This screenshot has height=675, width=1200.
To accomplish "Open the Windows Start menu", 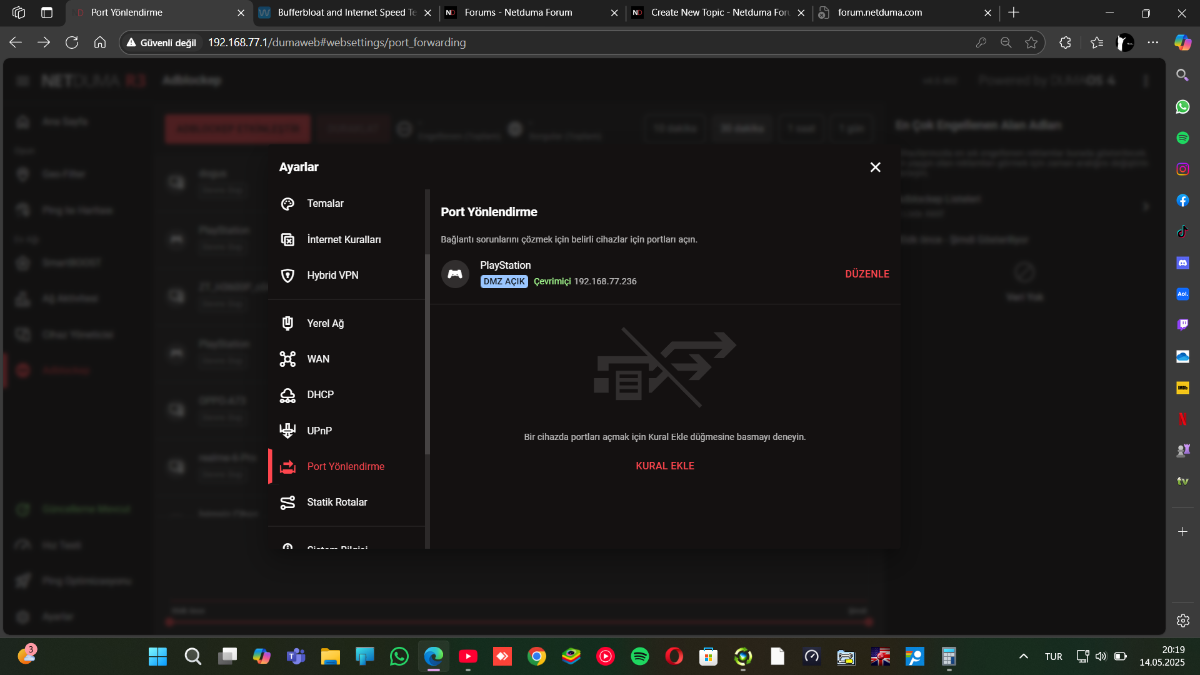I will [x=158, y=656].
